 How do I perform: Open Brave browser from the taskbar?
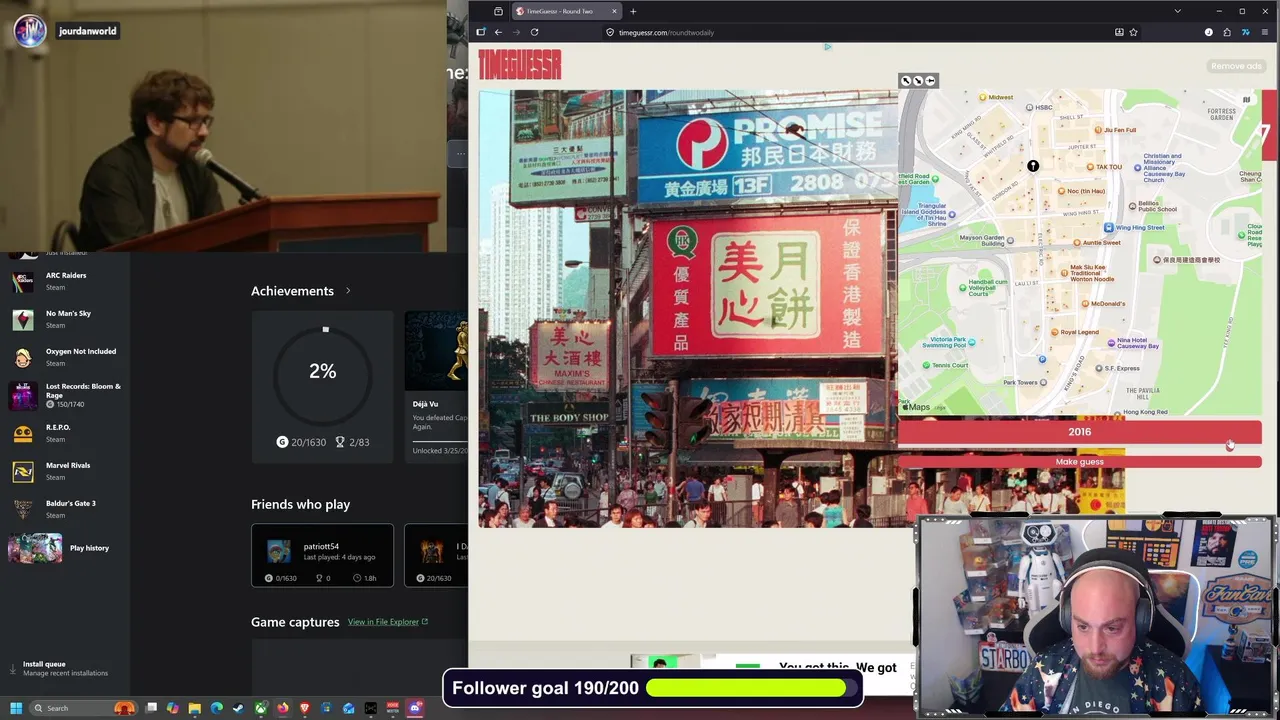pos(304,708)
